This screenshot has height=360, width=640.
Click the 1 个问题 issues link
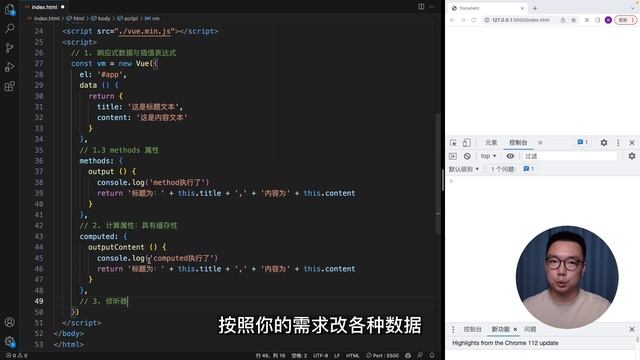(x=512, y=169)
